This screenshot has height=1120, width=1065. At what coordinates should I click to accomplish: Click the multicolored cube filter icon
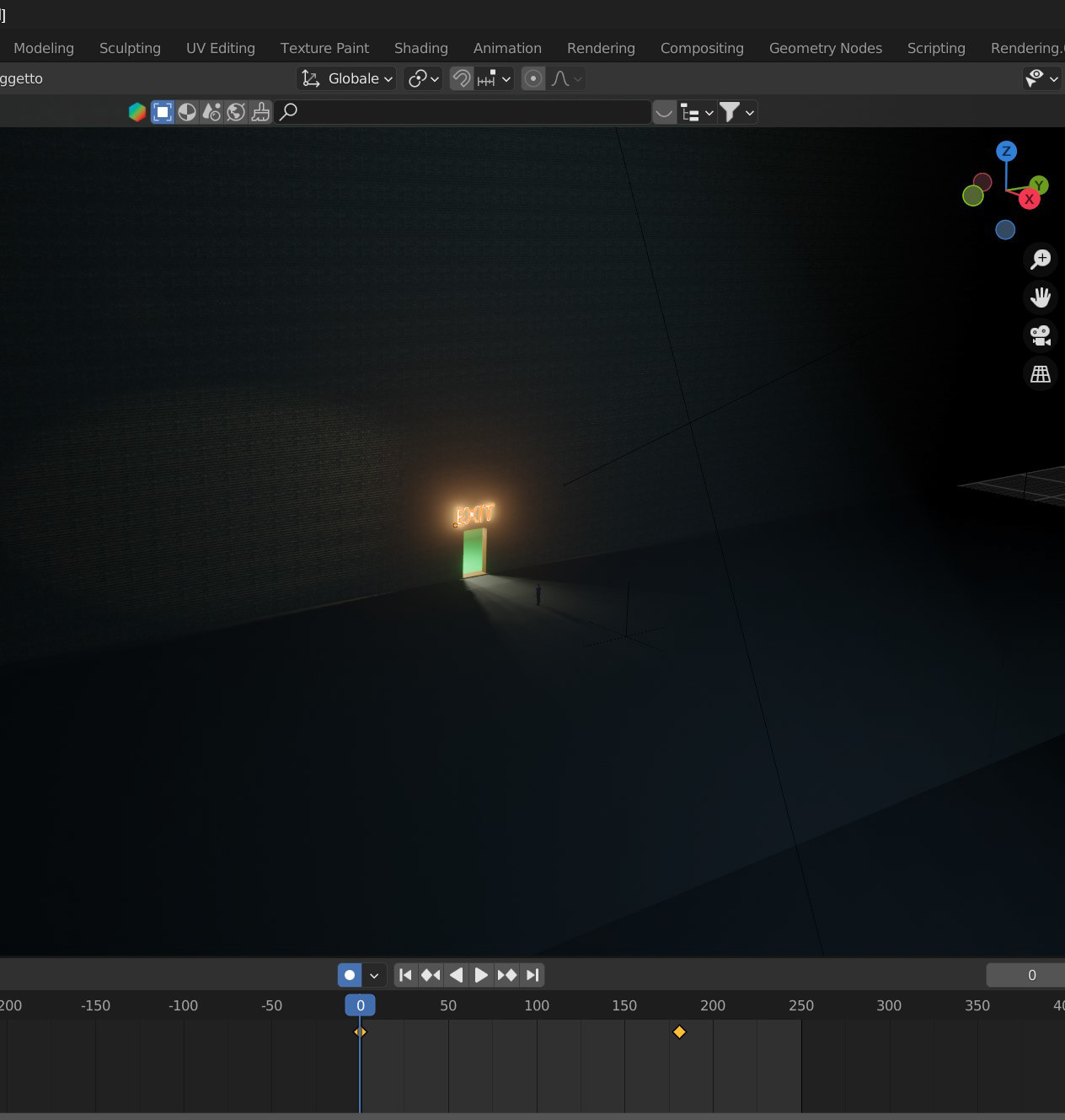[x=137, y=112]
